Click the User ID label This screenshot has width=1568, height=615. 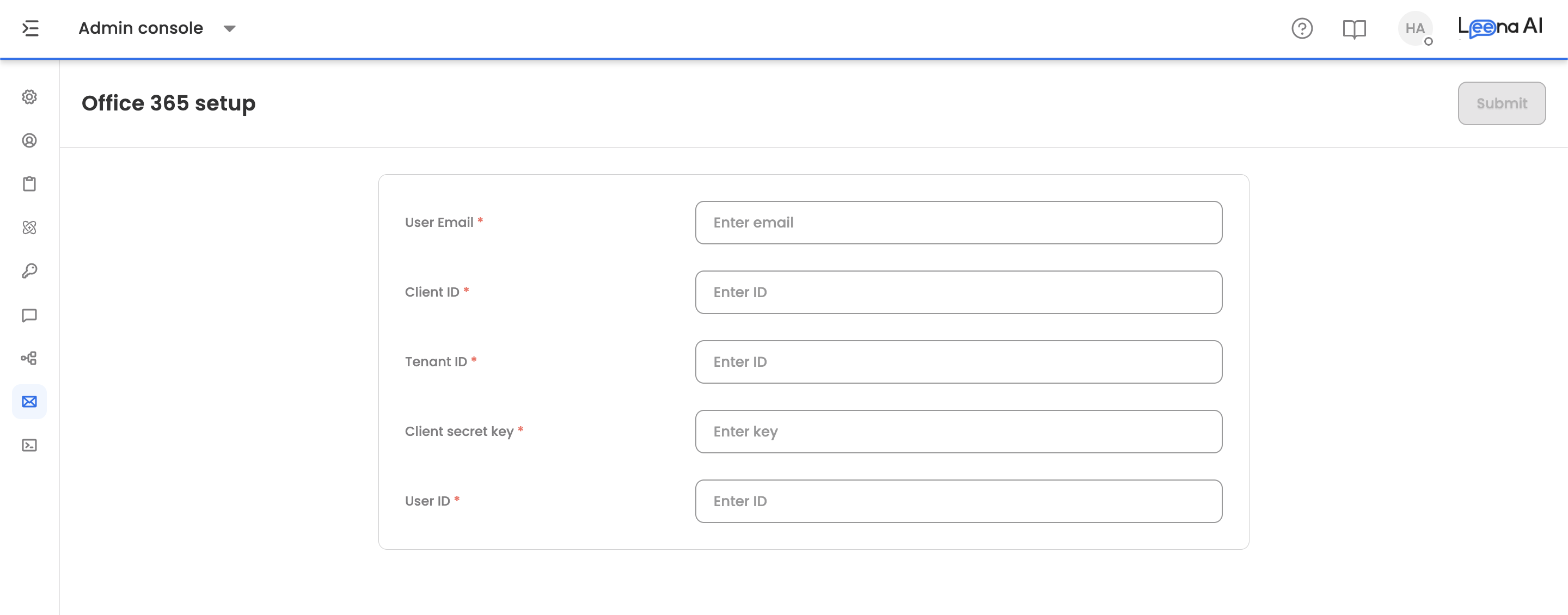[x=427, y=501]
